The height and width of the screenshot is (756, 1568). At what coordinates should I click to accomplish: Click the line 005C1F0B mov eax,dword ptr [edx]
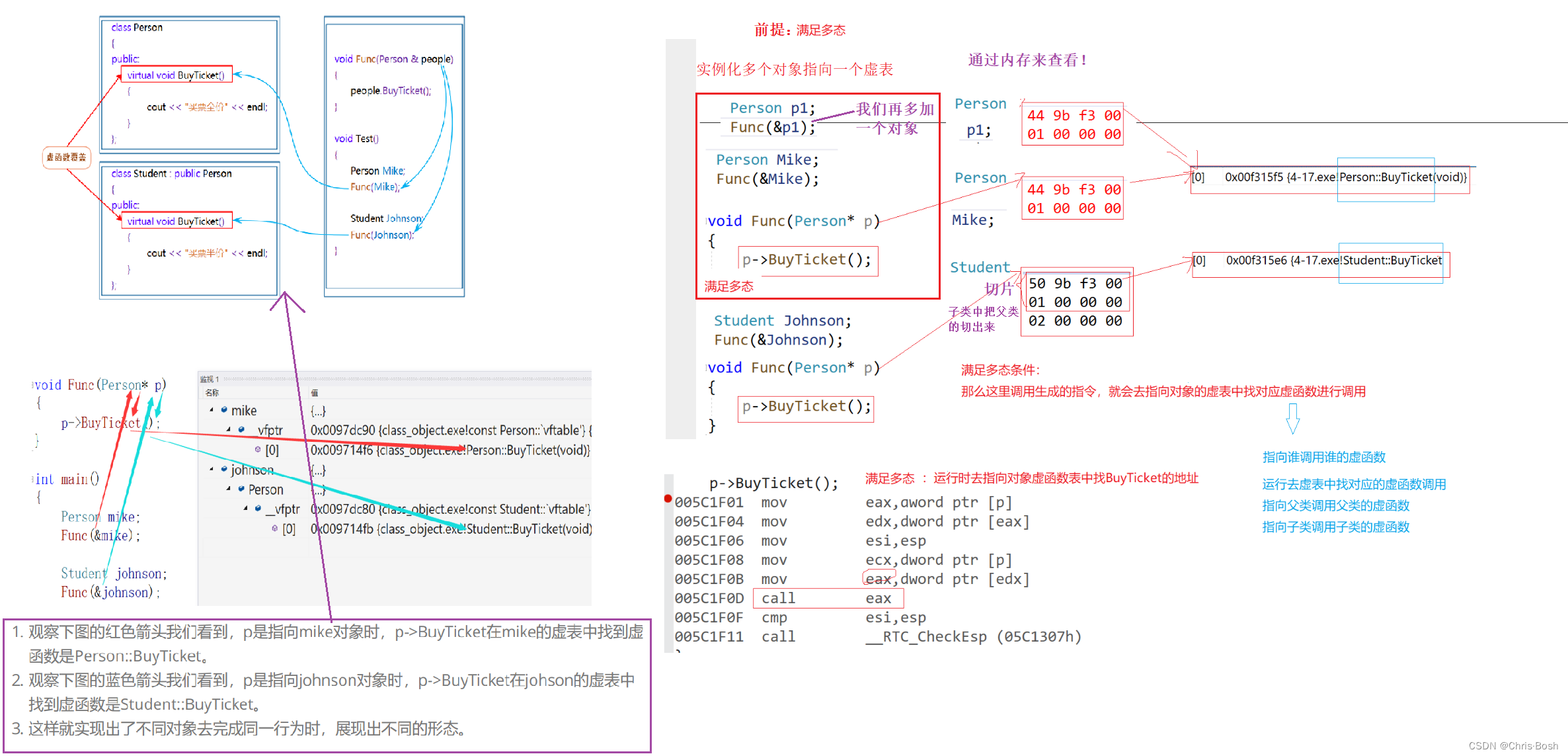[852, 579]
